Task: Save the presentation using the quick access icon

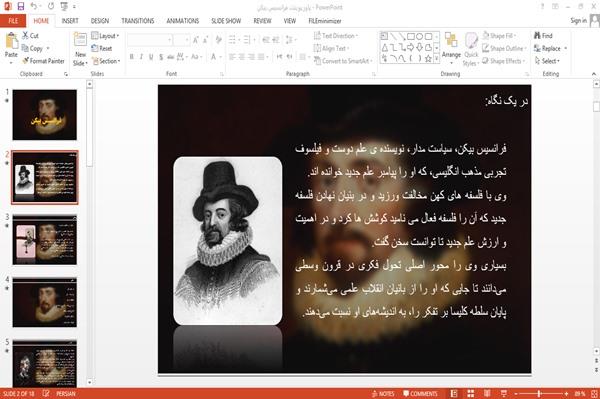Action: click(x=21, y=7)
